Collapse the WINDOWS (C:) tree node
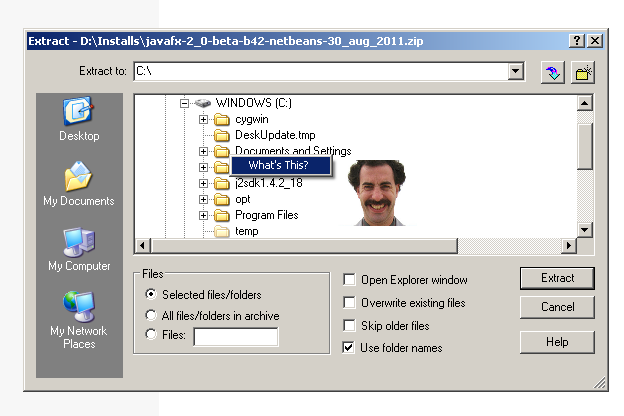 point(185,103)
